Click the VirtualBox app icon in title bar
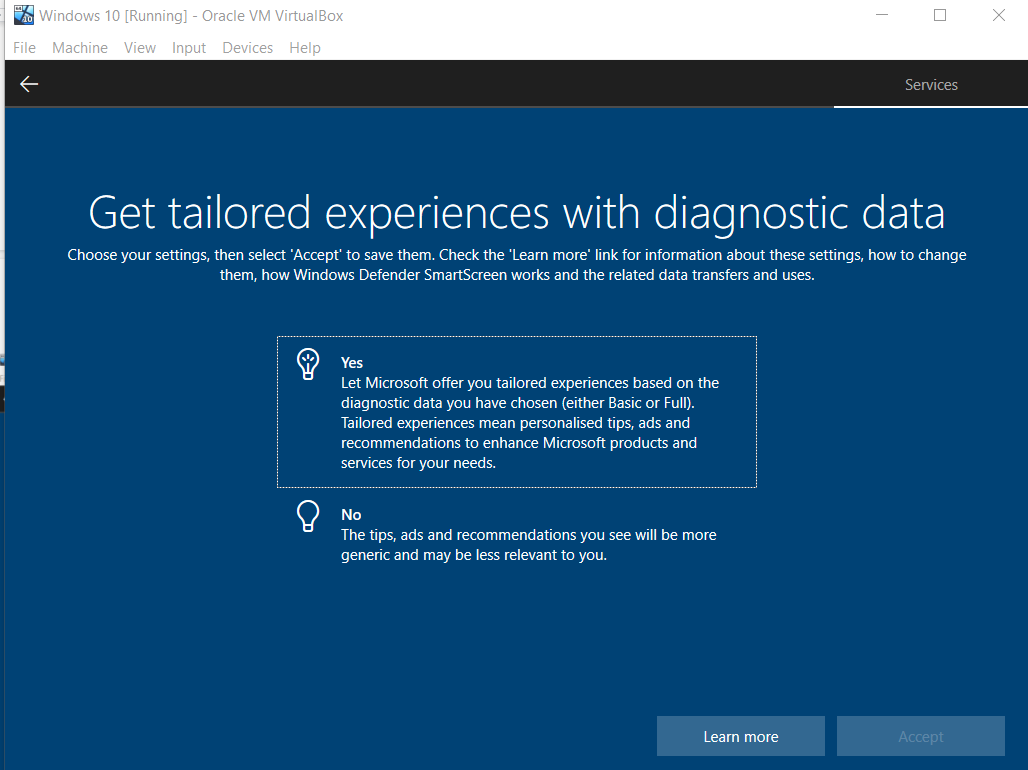 (x=24, y=15)
